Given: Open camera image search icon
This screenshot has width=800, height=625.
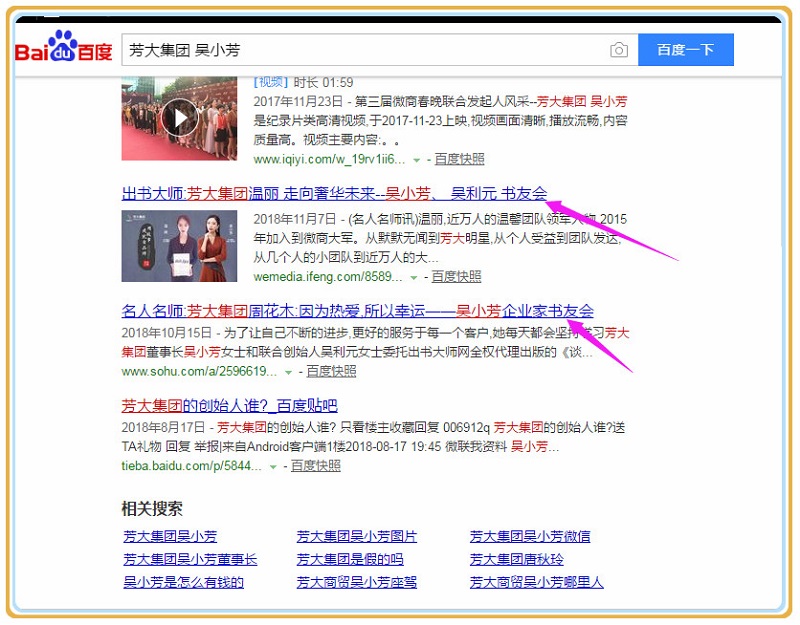Looking at the screenshot, I should click(619, 50).
